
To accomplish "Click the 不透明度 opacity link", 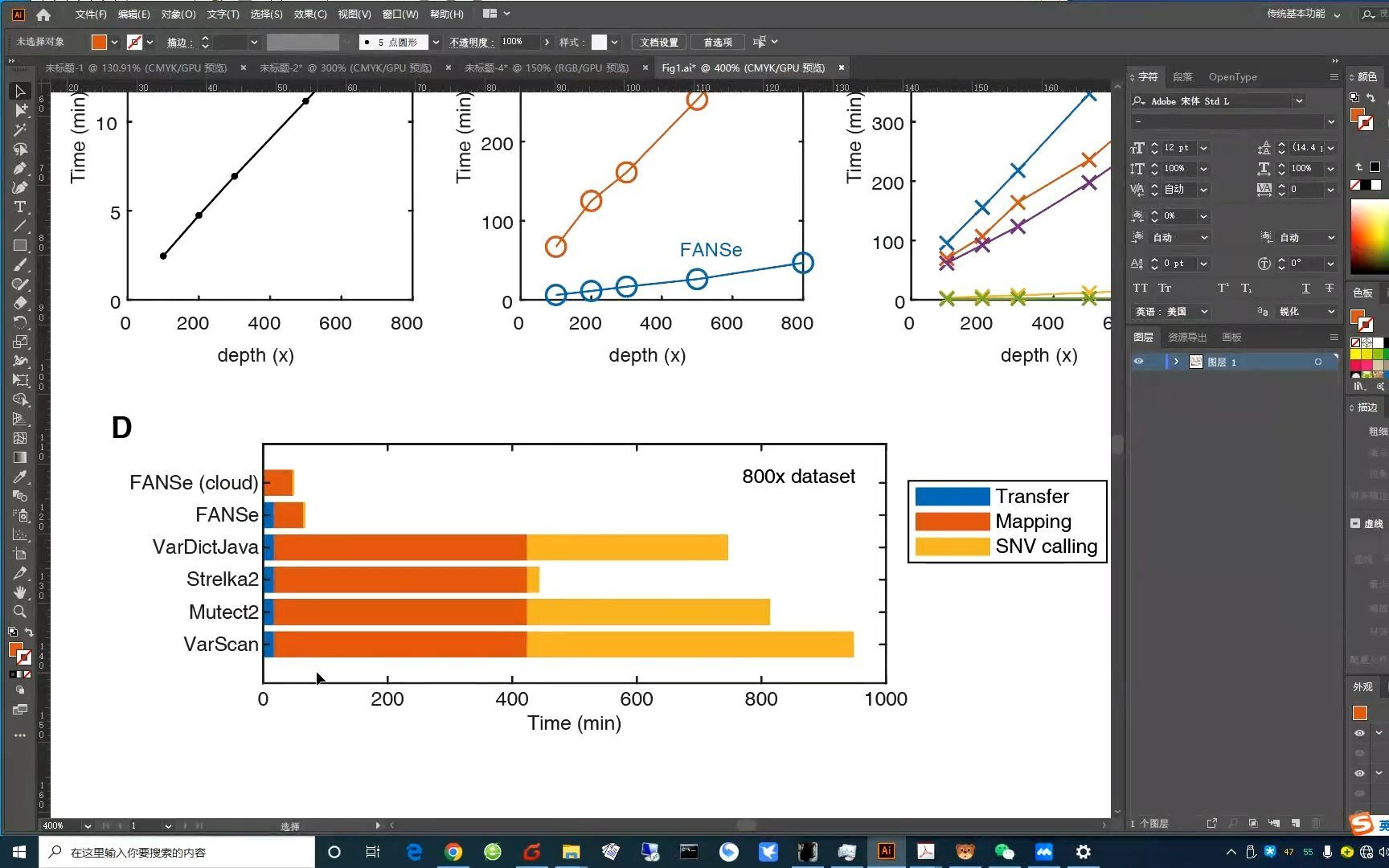I will 470,42.
